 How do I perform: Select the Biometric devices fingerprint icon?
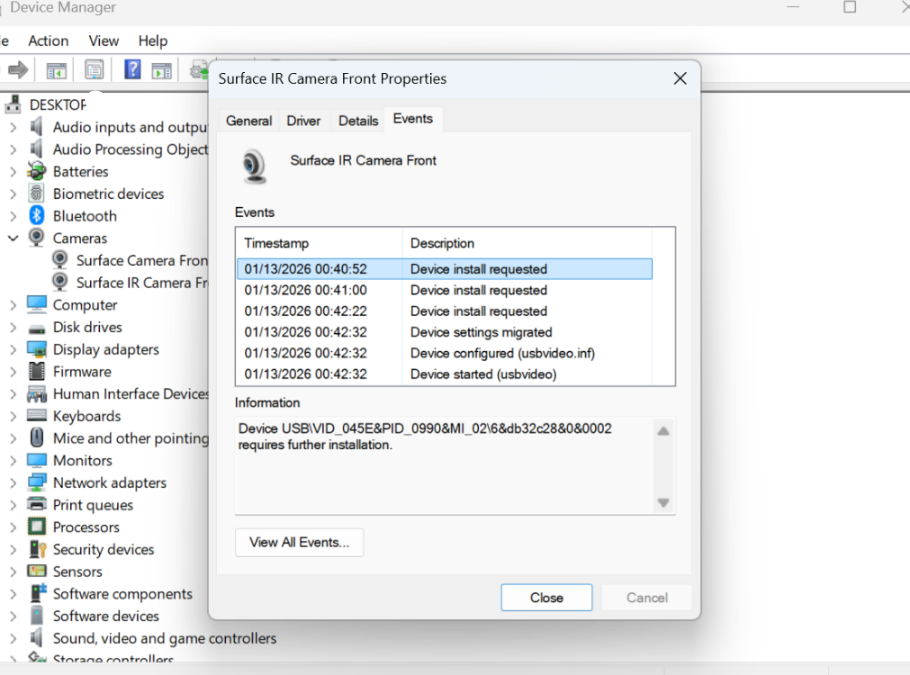click(37, 193)
